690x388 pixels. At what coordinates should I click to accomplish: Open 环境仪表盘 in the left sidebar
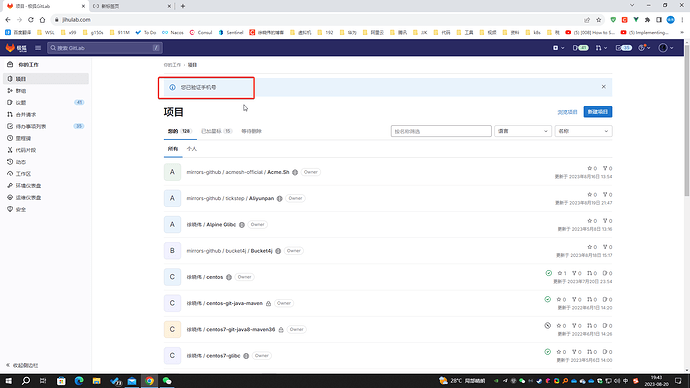[x=46, y=186]
